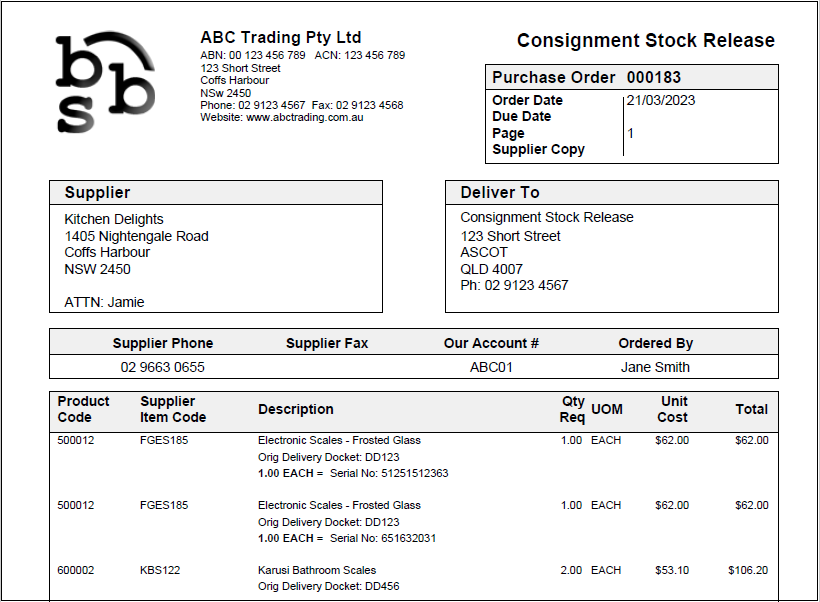Click the Product Code column header
Screen dimensions: 820x602
[x=83, y=409]
